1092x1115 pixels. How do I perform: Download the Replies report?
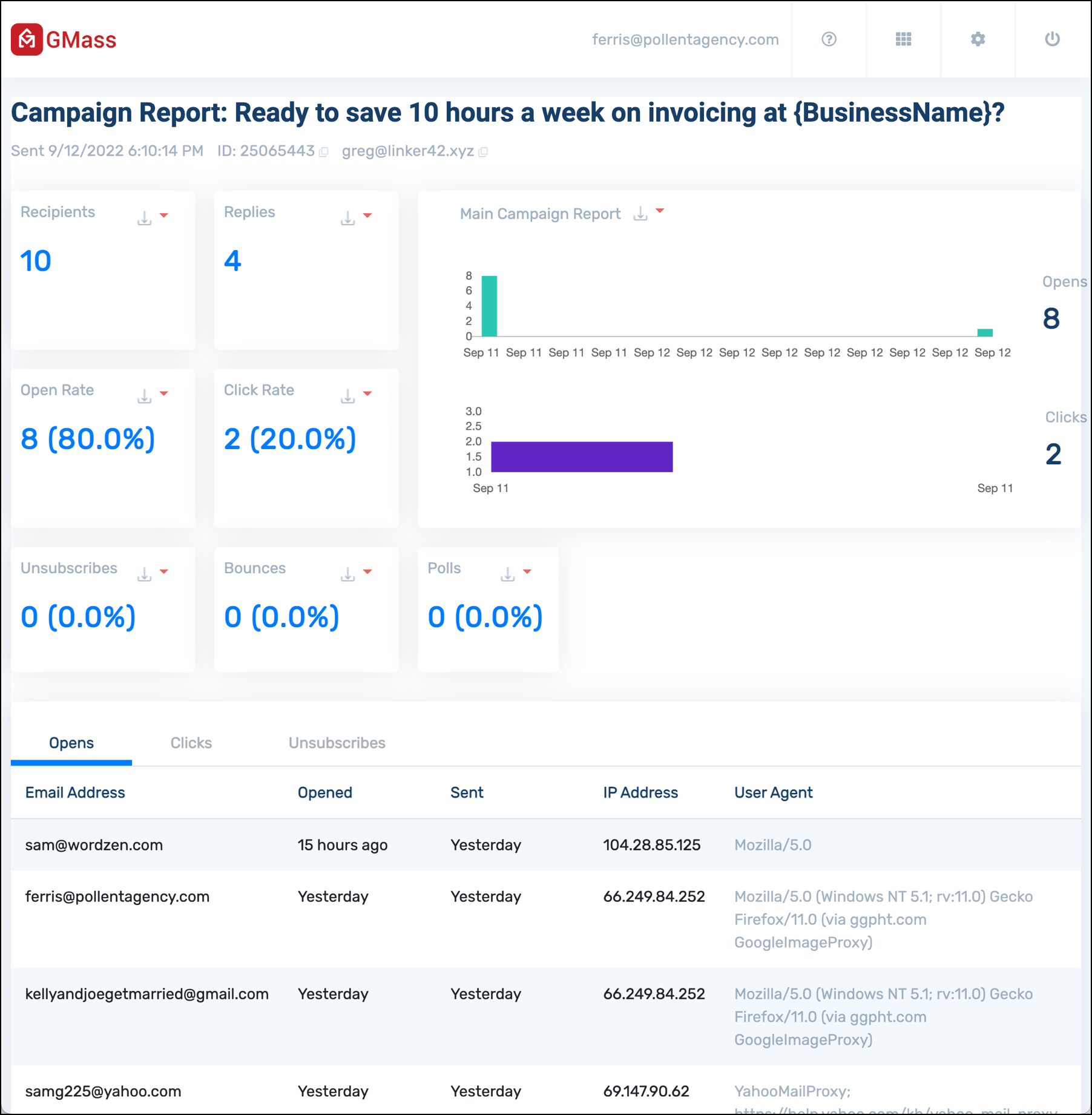click(x=347, y=218)
